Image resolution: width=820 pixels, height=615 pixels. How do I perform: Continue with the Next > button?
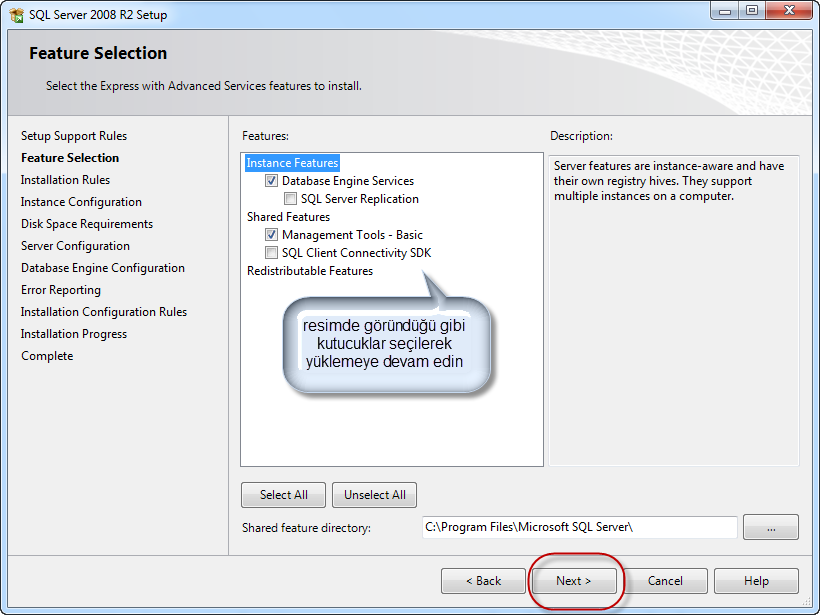click(x=574, y=581)
